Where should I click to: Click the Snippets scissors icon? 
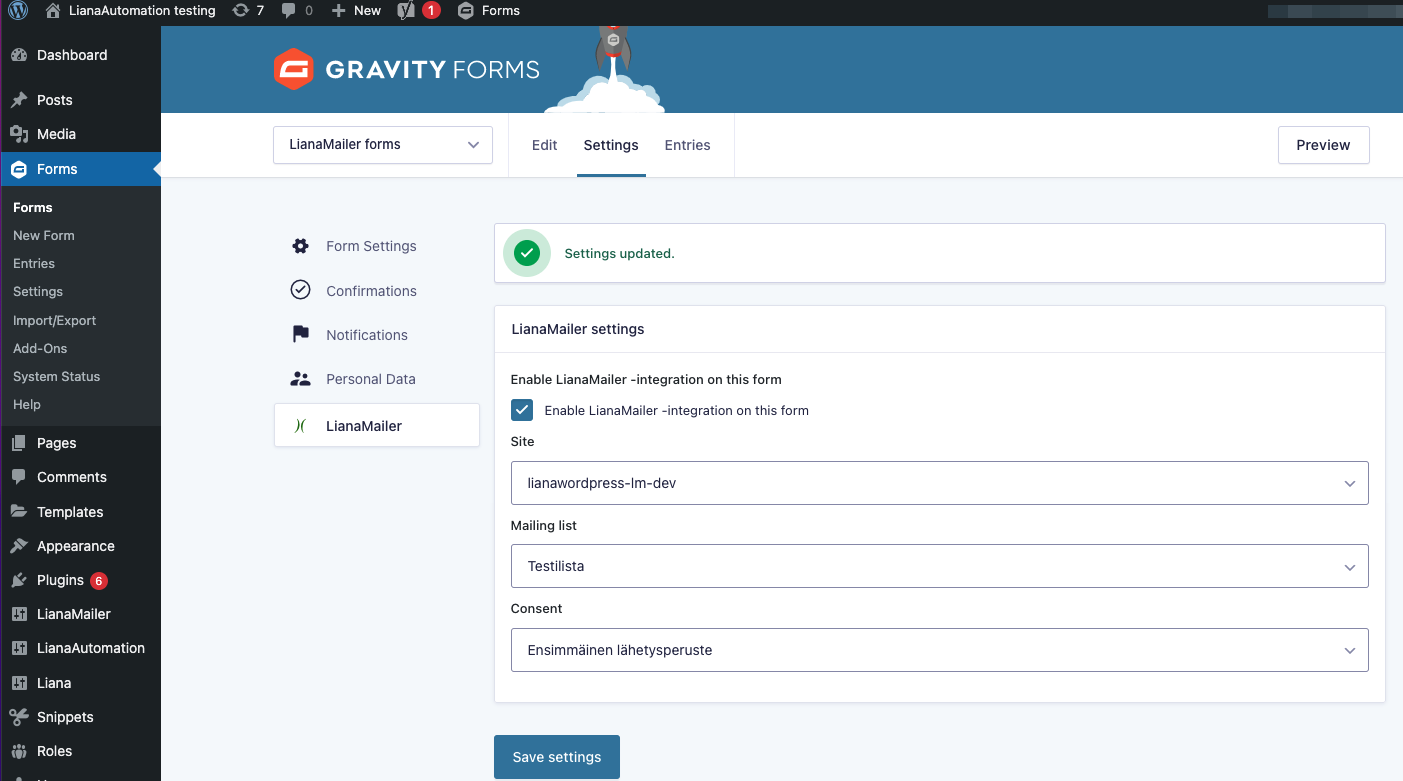pyautogui.click(x=19, y=717)
